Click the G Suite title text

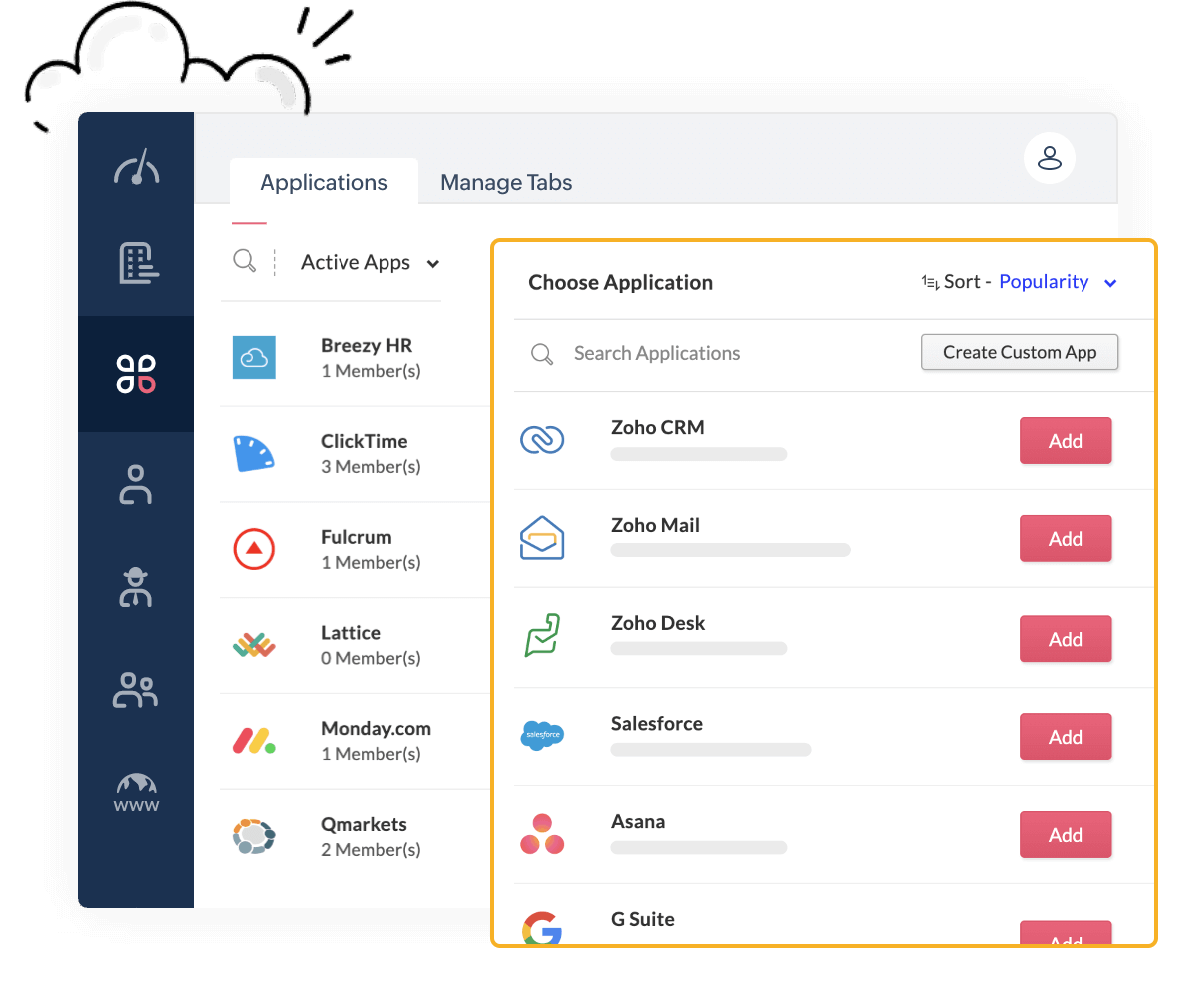[x=642, y=919]
